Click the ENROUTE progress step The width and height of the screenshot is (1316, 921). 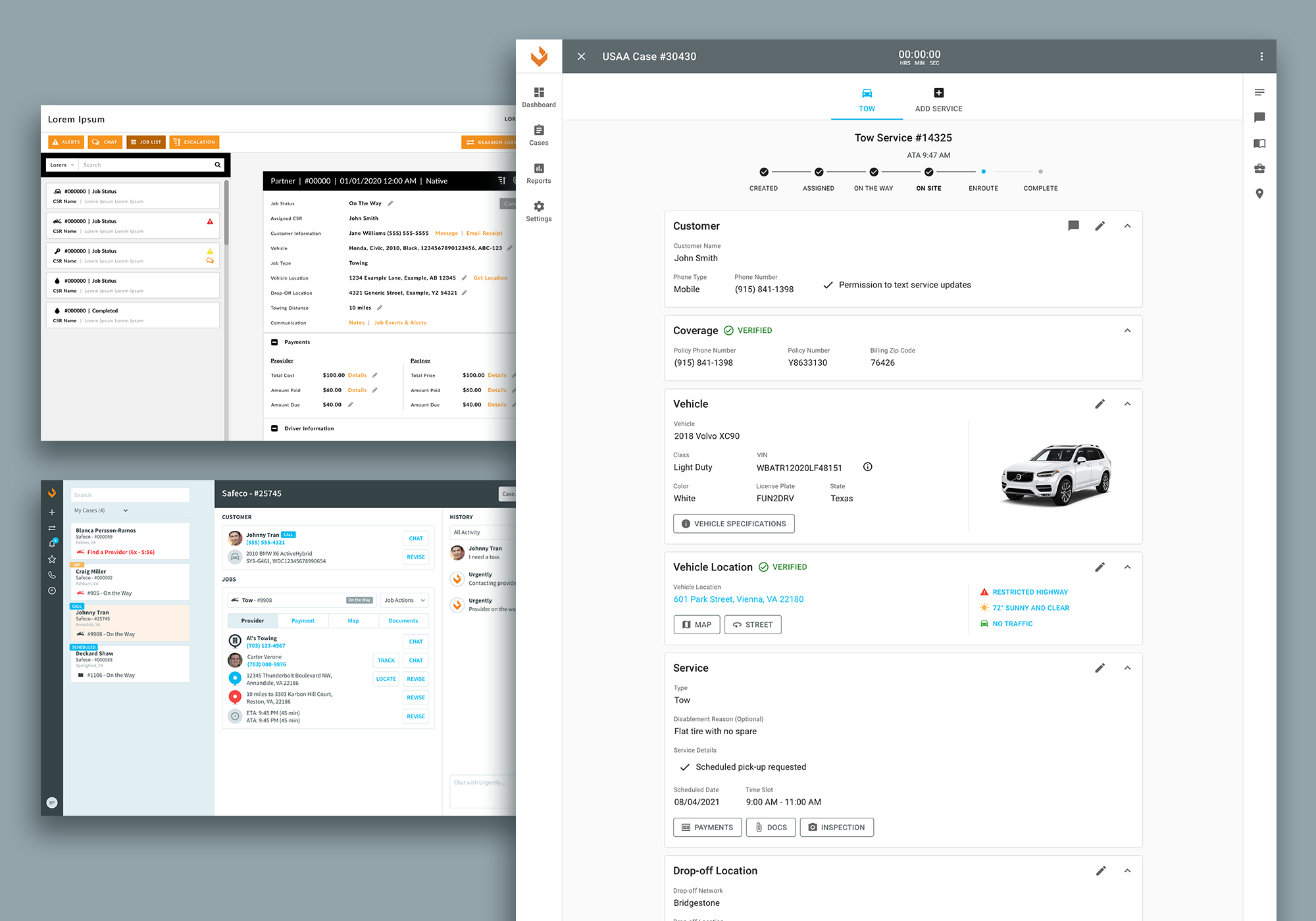click(983, 172)
